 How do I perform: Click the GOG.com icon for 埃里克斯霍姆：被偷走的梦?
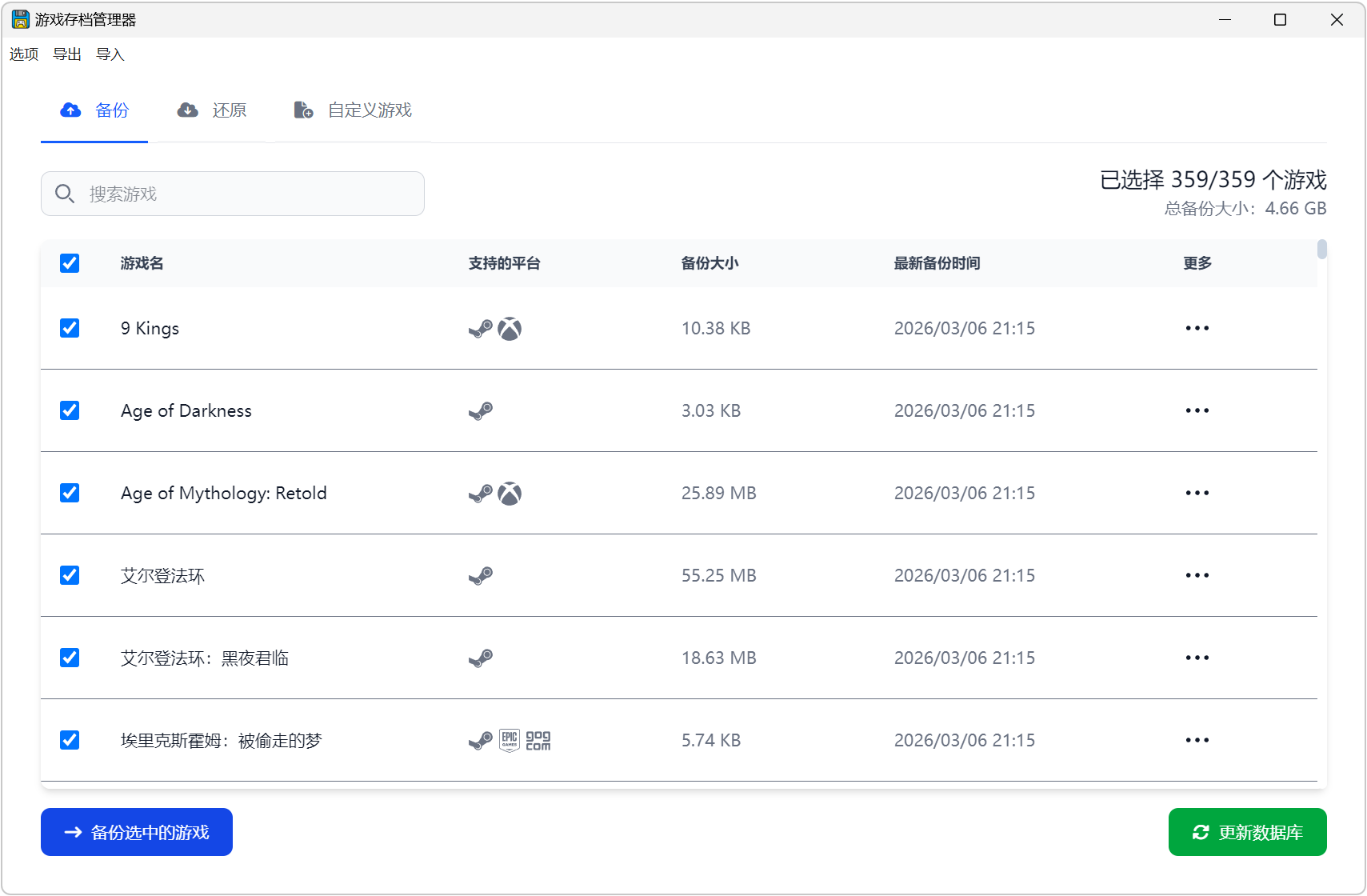(x=538, y=741)
